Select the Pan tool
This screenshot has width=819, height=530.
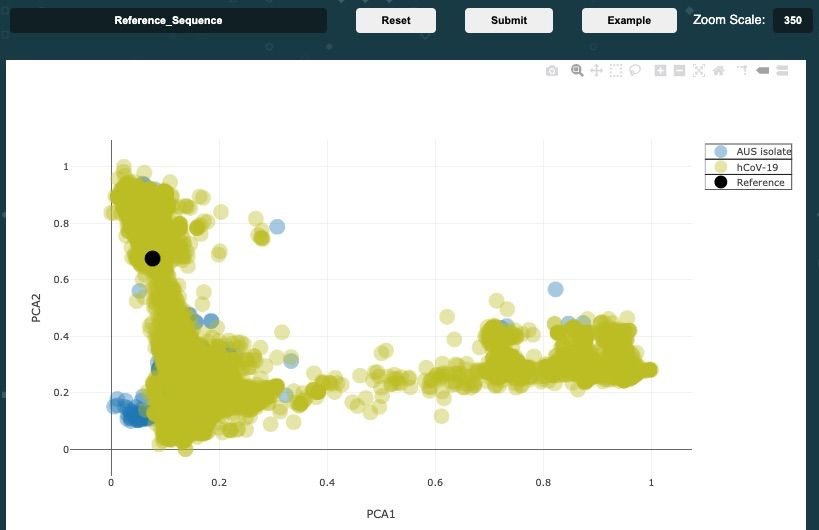pos(596,70)
